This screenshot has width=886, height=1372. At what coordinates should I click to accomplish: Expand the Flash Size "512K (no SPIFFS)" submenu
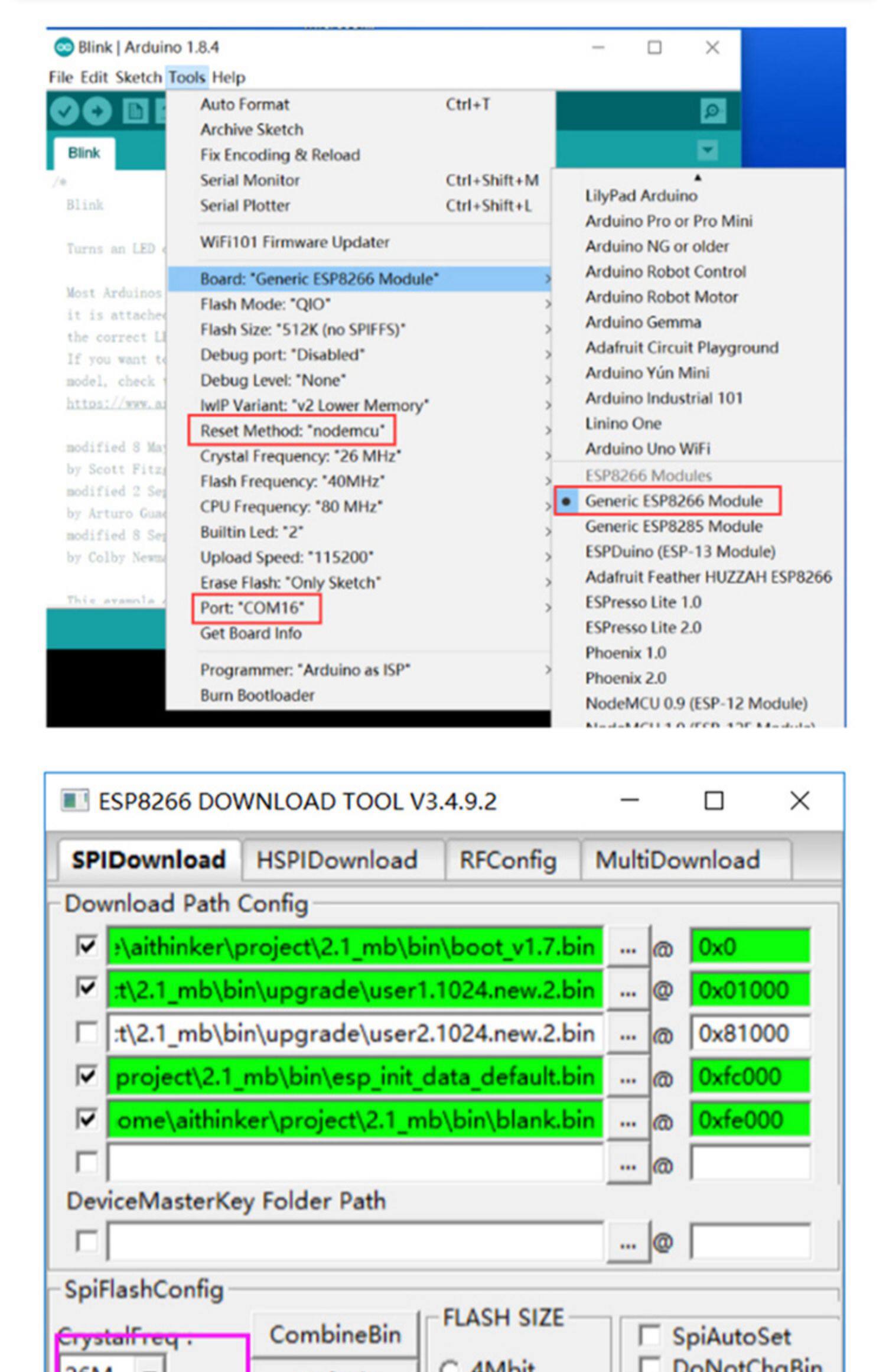360,329
